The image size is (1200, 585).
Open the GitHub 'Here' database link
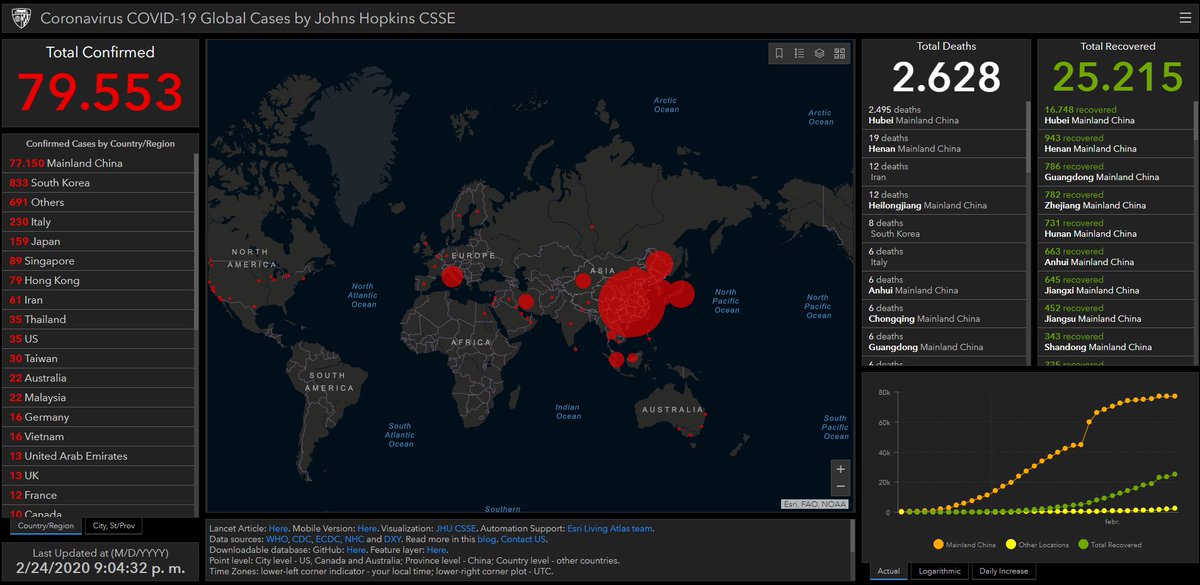point(356,550)
